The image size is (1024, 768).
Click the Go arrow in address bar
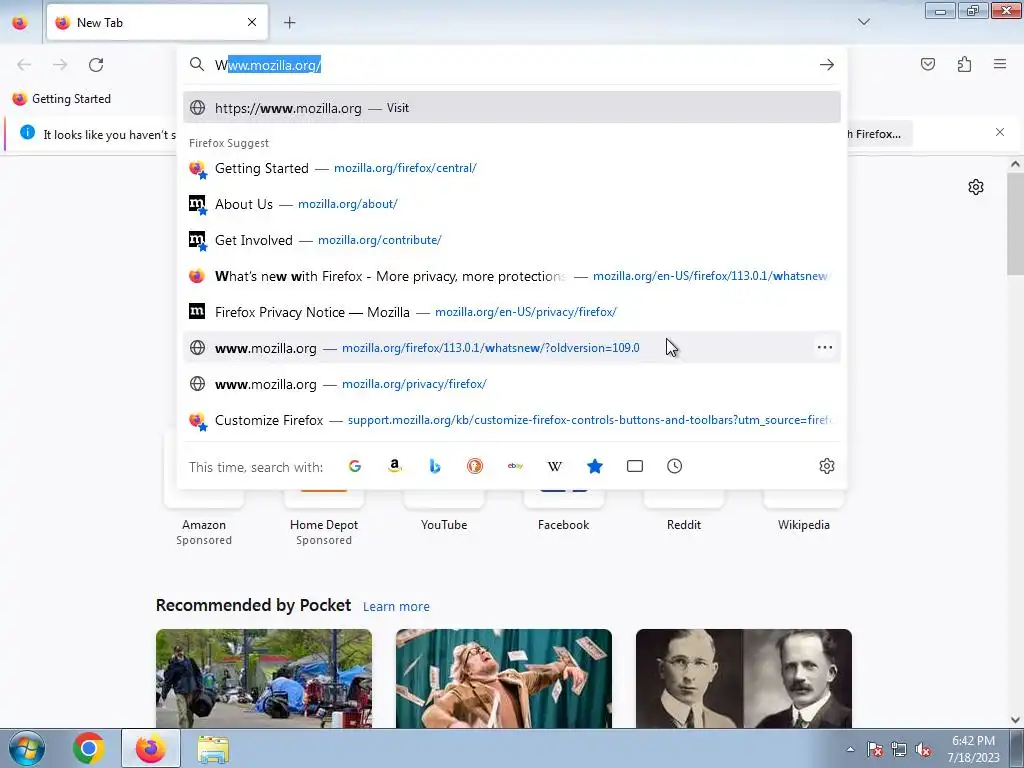(827, 65)
